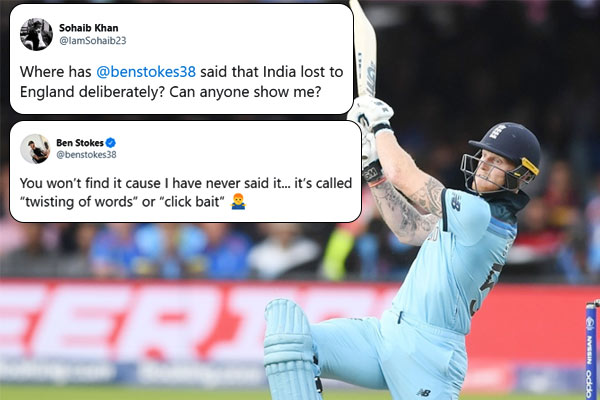
Task: Click the New Balance logo on trousers
Action: click(424, 392)
